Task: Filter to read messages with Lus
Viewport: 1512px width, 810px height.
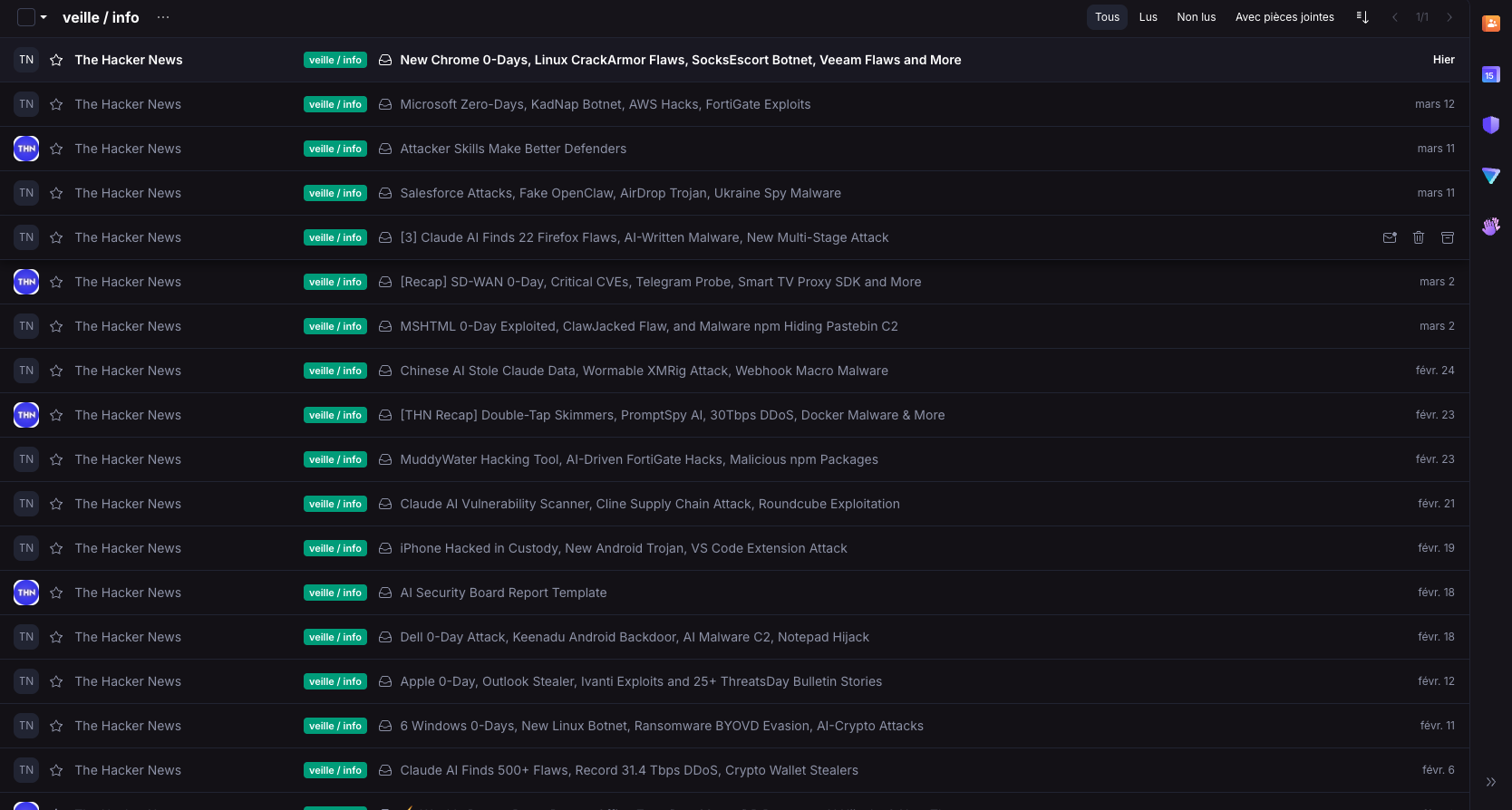Action: coord(1149,17)
